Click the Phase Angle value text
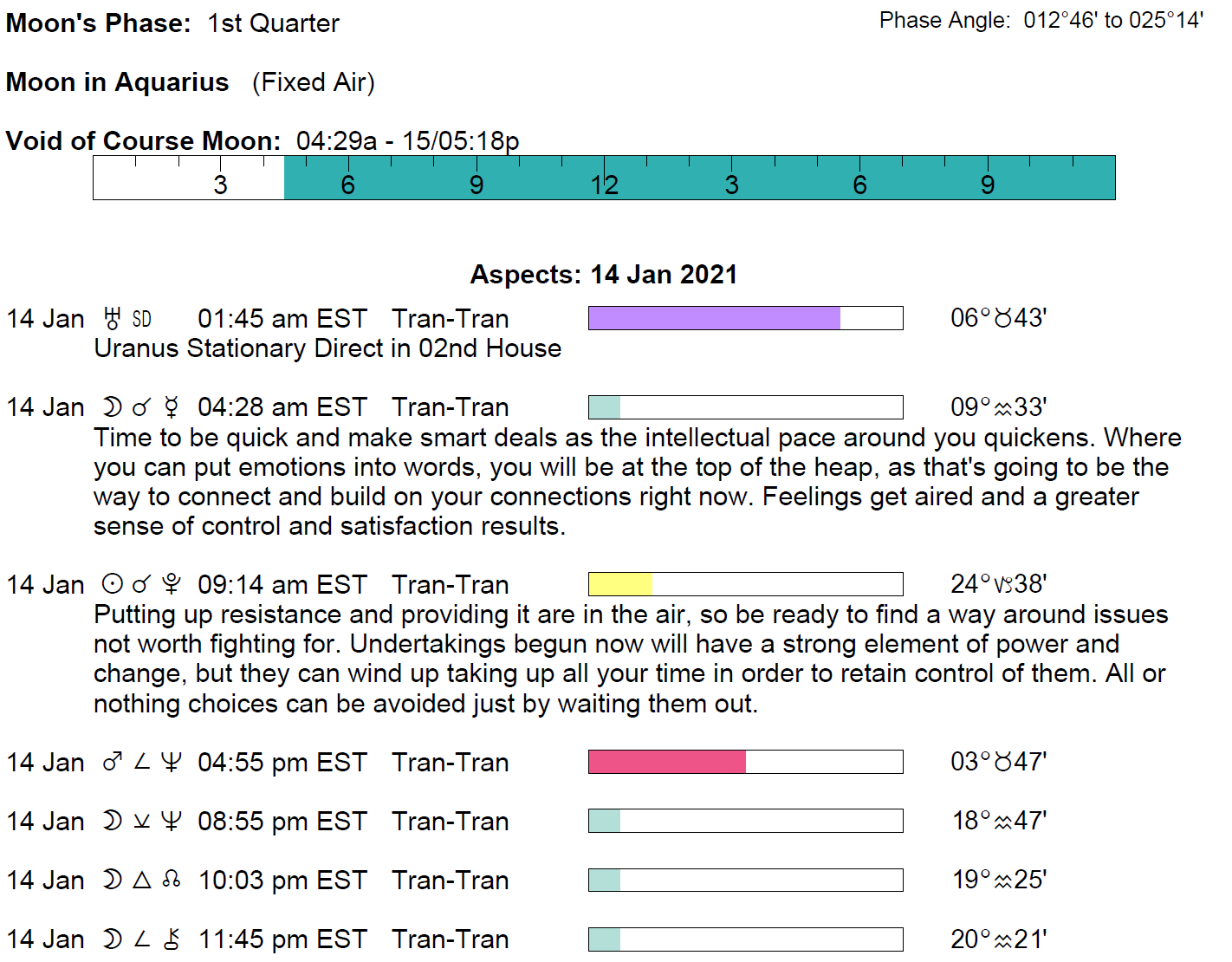This screenshot has height=962, width=1232. tap(1112, 21)
